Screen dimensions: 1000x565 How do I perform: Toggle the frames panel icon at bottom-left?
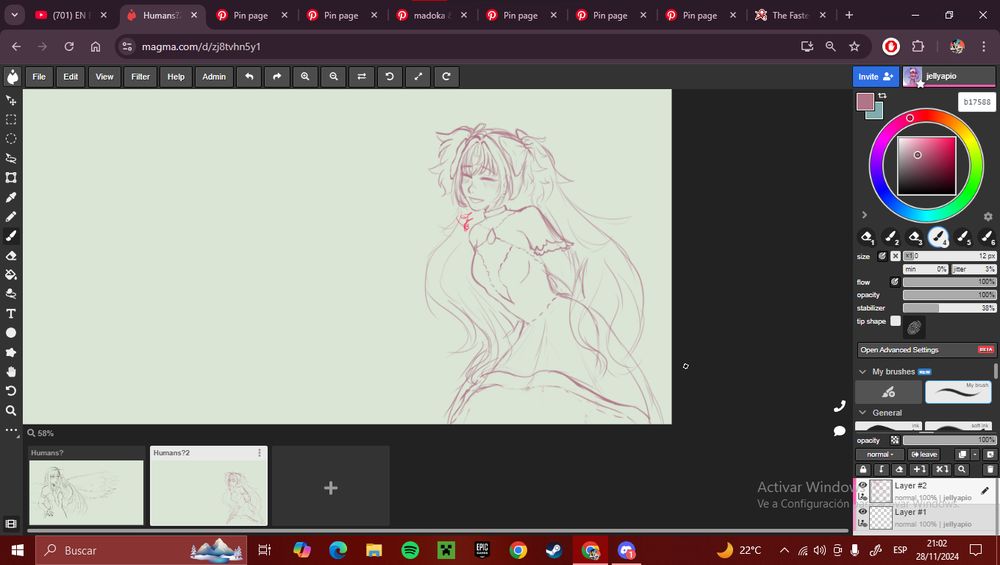point(11,524)
